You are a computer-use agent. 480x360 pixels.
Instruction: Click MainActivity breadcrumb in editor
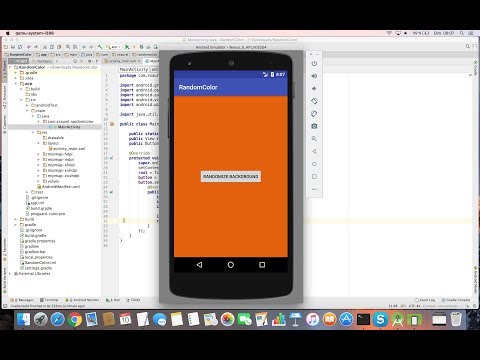point(134,69)
